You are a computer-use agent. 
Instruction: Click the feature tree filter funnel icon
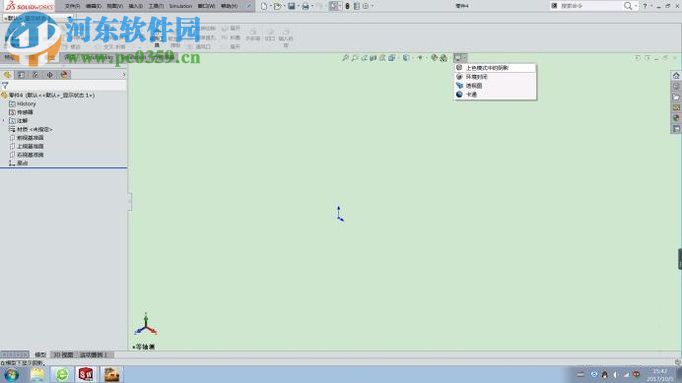point(5,86)
